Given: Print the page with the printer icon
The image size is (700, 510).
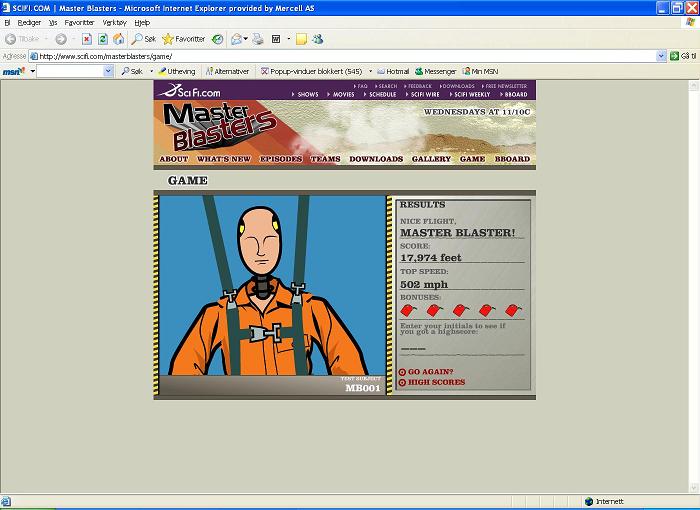Looking at the screenshot, I should [x=258, y=39].
